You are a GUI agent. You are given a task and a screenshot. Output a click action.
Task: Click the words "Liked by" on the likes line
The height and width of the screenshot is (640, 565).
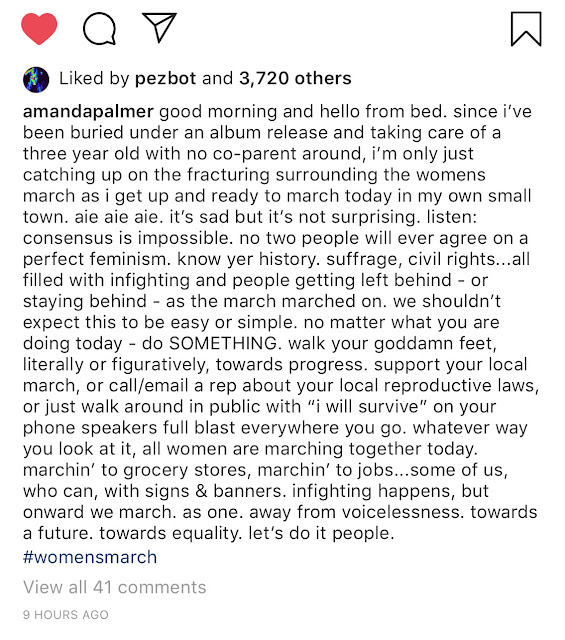pos(94,78)
